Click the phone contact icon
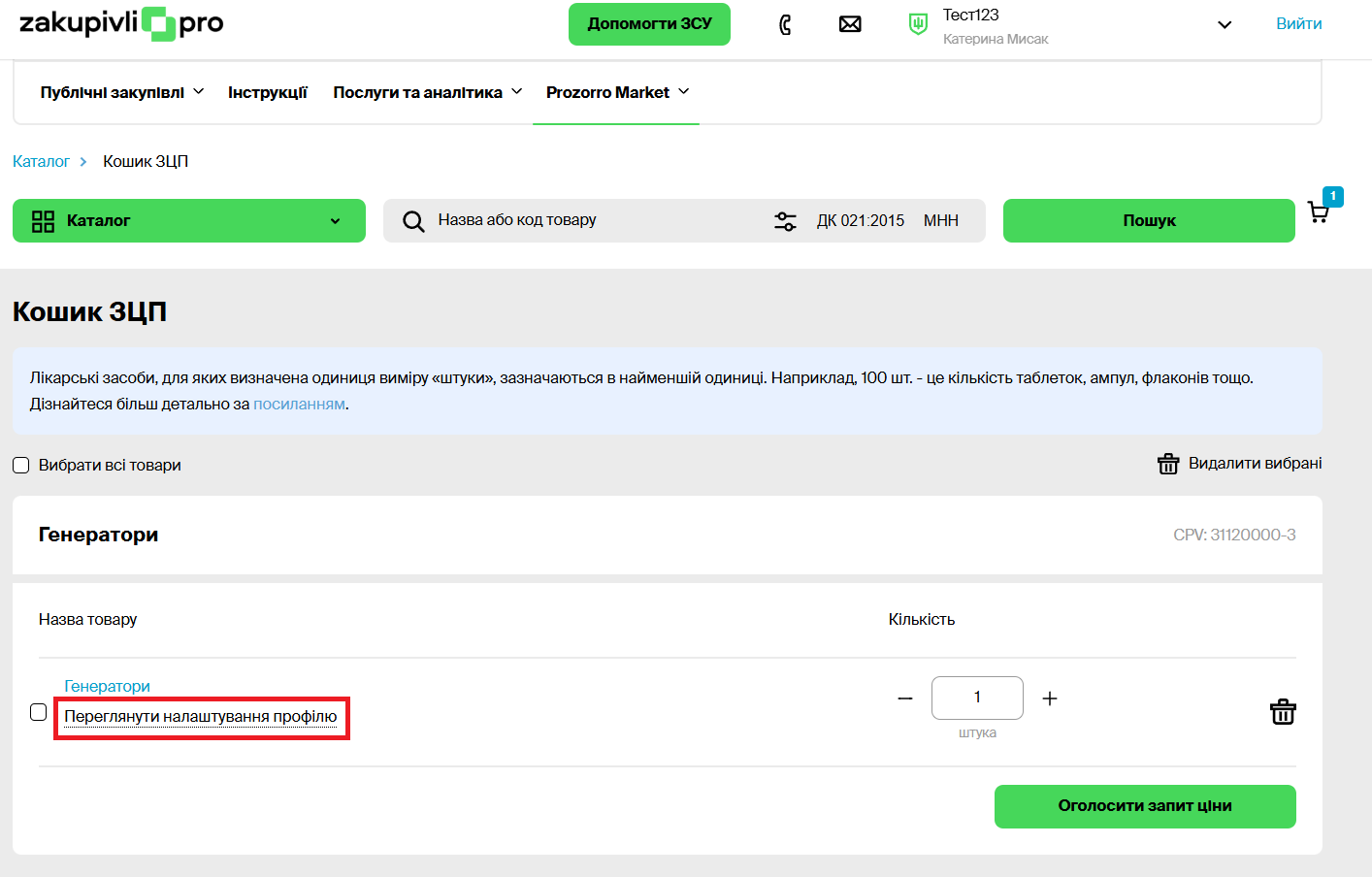Image resolution: width=1372 pixels, height=877 pixels. point(785,24)
